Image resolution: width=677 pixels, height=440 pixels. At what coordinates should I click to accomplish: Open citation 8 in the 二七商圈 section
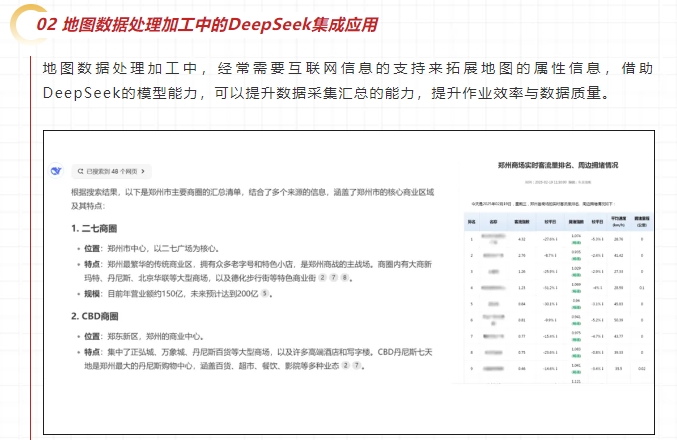pyautogui.click(x=345, y=278)
